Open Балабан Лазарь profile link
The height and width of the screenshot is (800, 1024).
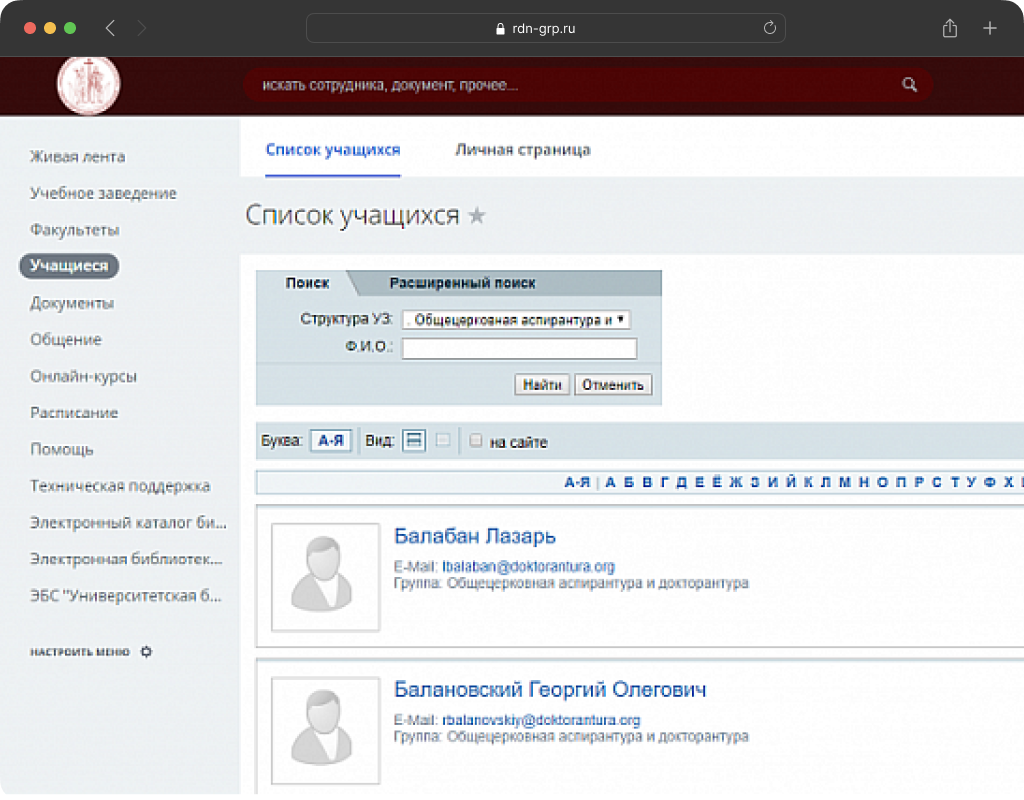click(x=474, y=536)
